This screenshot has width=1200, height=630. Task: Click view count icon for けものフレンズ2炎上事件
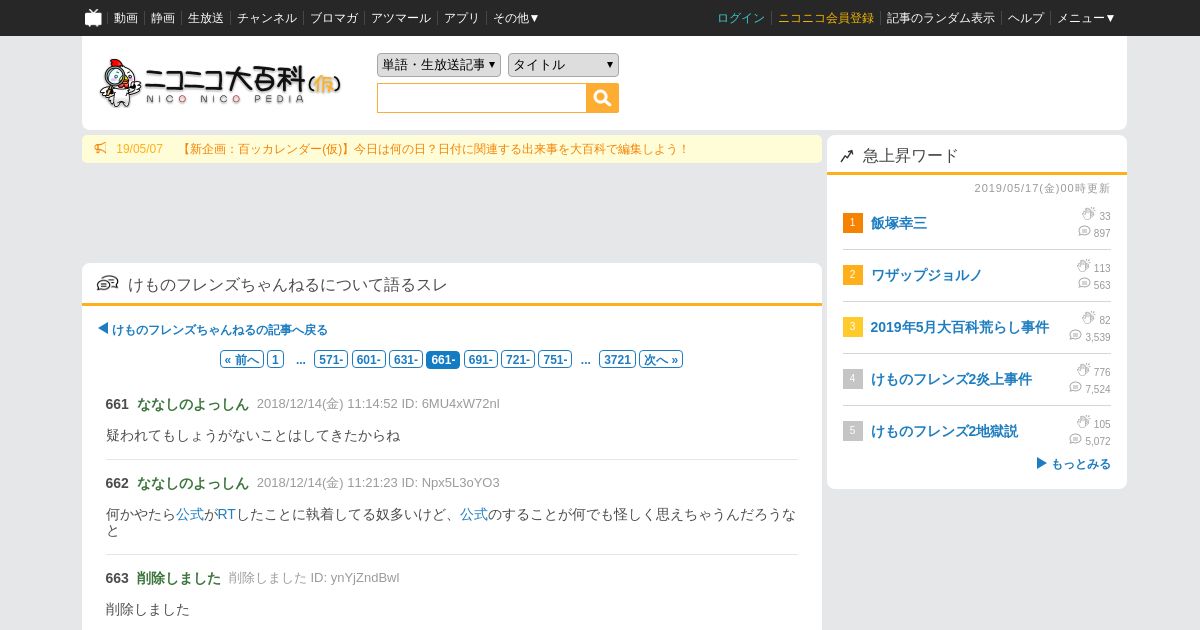click(x=1083, y=371)
